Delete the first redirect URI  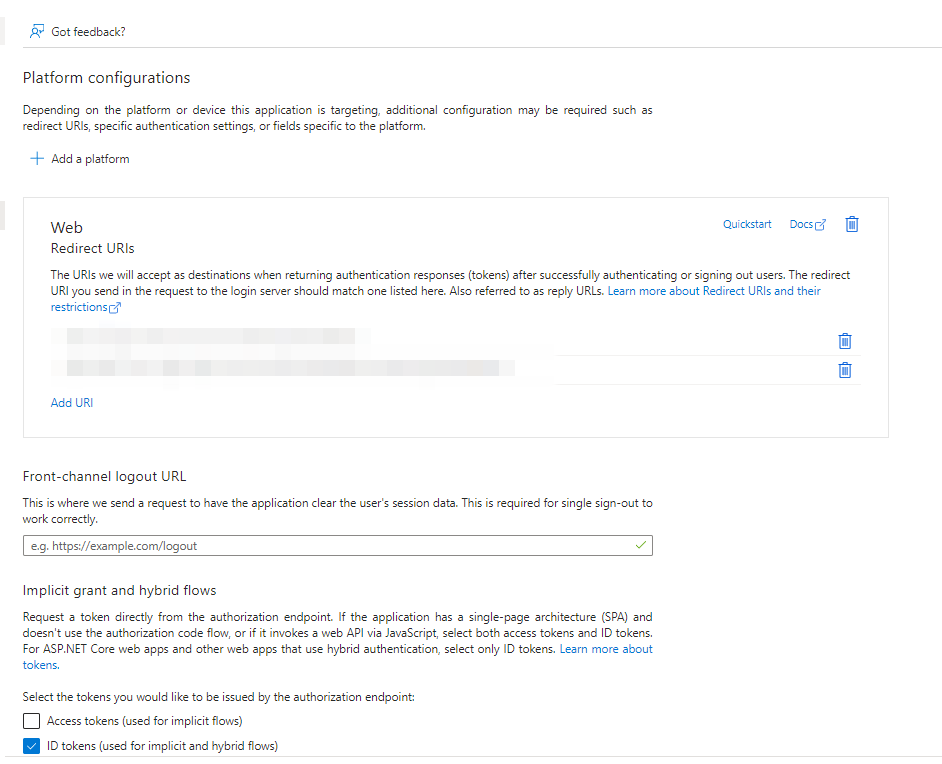[x=845, y=341]
